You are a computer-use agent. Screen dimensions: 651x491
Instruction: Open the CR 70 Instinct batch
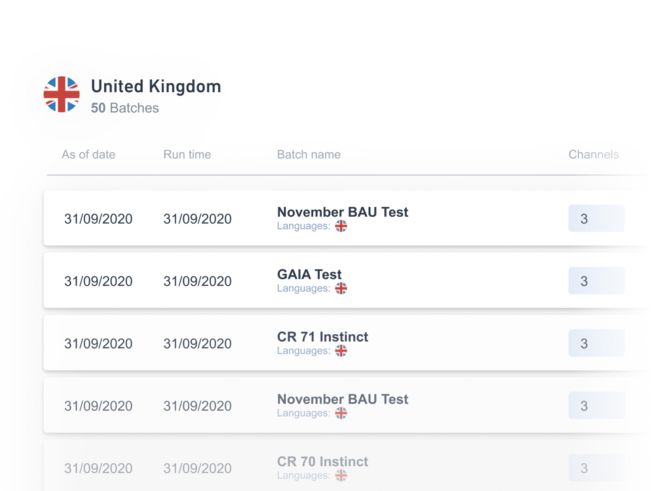pos(322,462)
